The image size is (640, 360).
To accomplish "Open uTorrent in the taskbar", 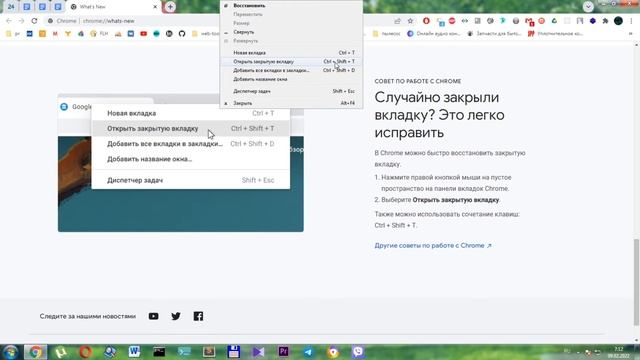I will [60, 352].
